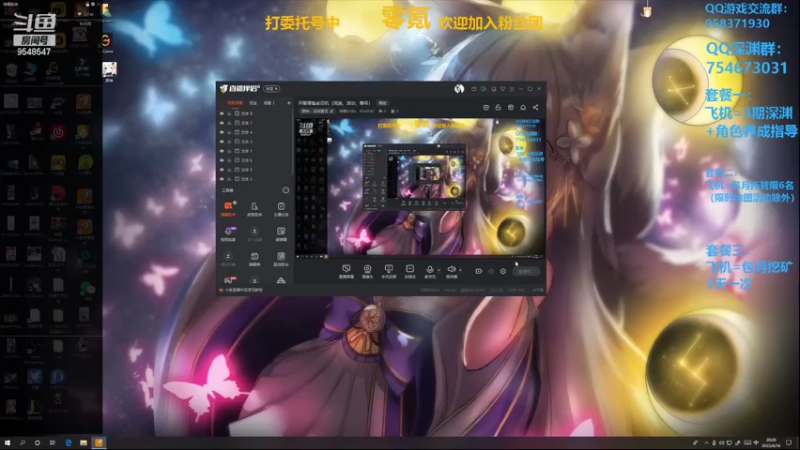Open the trophy icon in the title bar

503,89
